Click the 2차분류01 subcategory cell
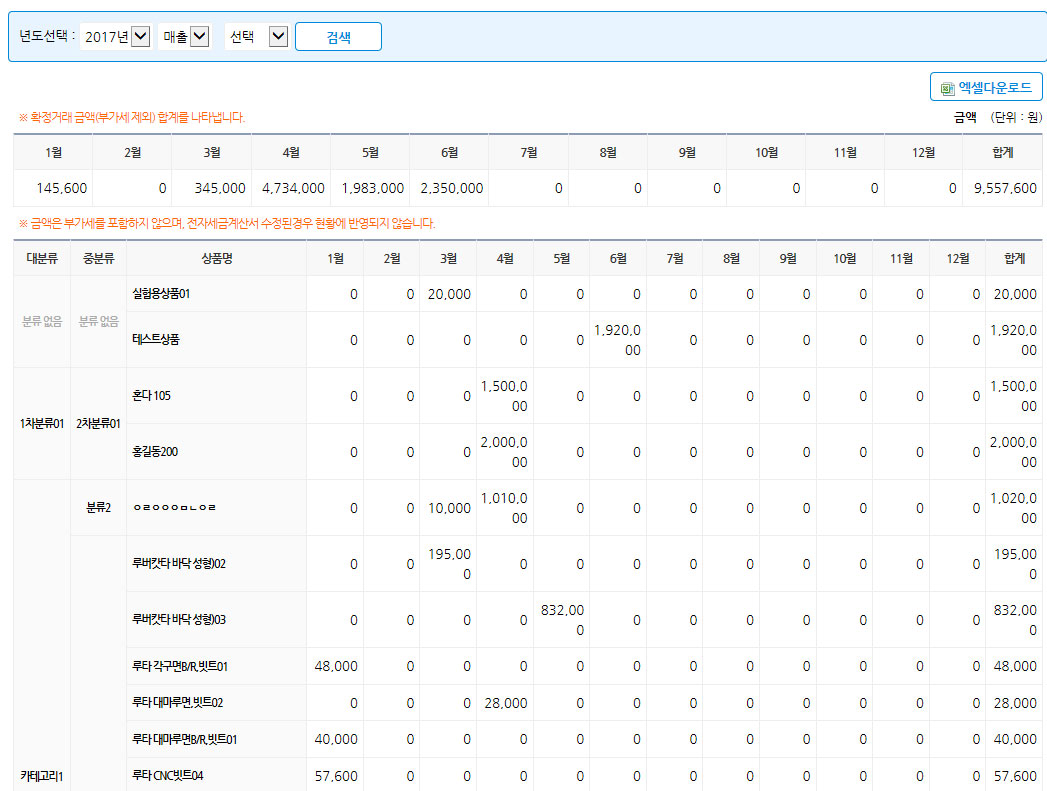Screen dimensions: 1047x791 (98, 424)
